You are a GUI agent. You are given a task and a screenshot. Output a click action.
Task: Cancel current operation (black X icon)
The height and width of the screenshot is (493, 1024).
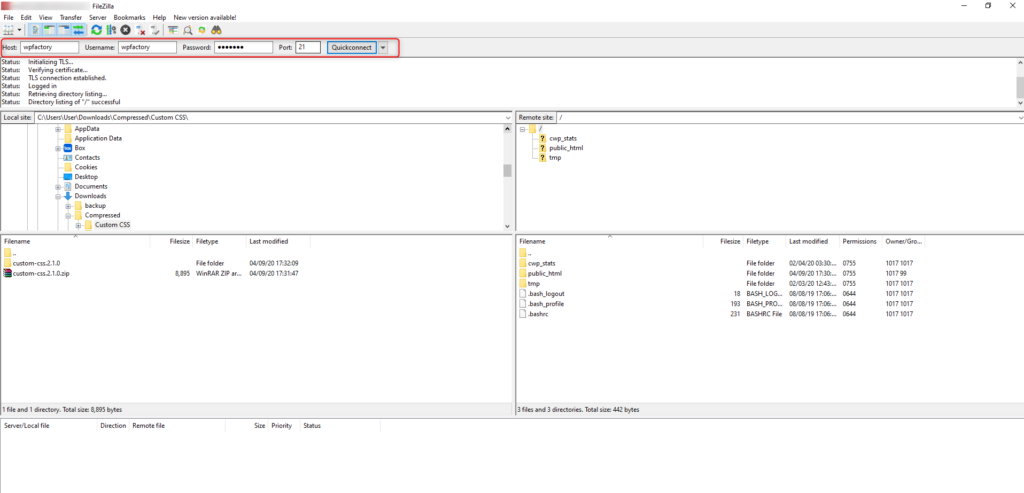(x=125, y=30)
